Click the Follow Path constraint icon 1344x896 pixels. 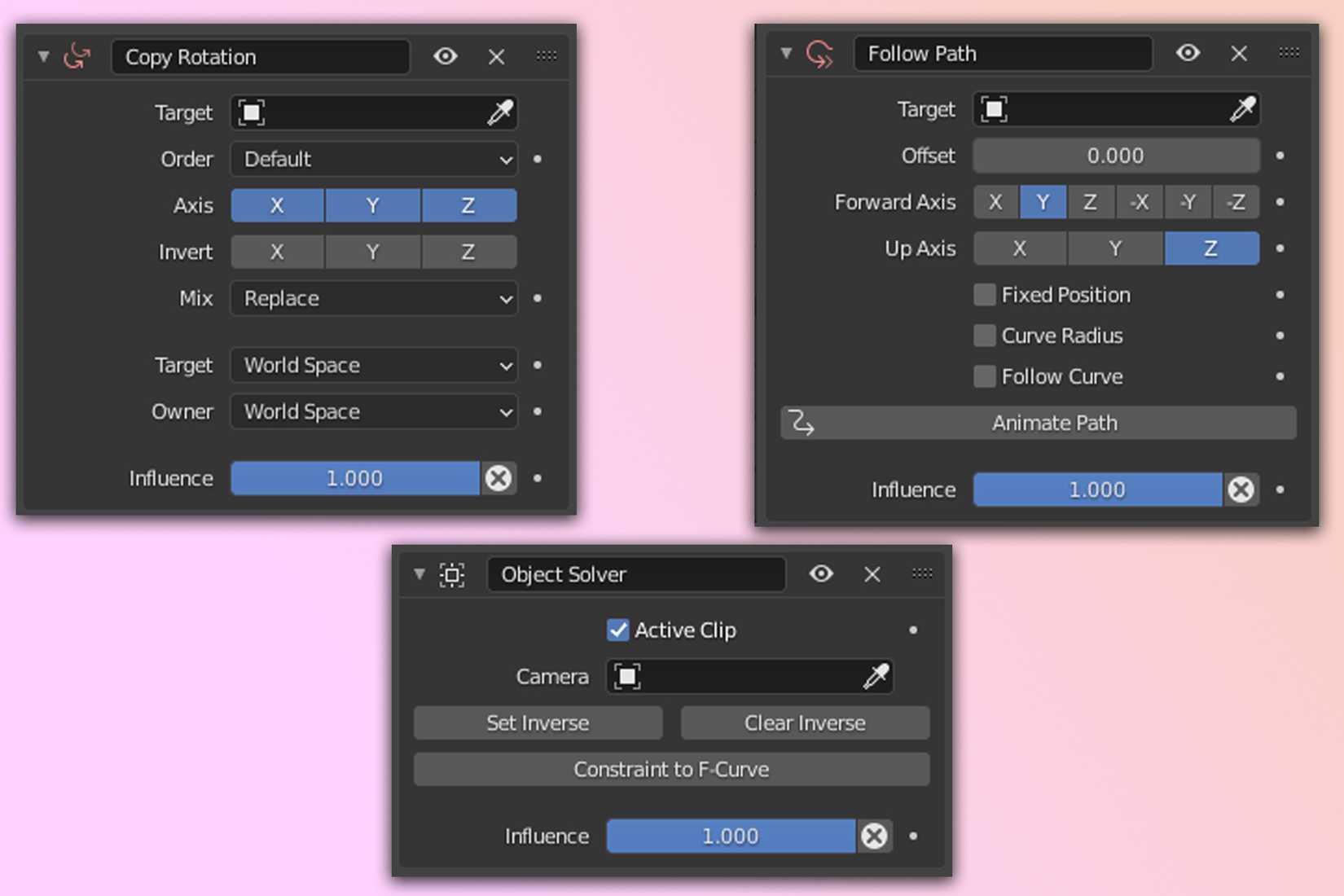[x=819, y=53]
